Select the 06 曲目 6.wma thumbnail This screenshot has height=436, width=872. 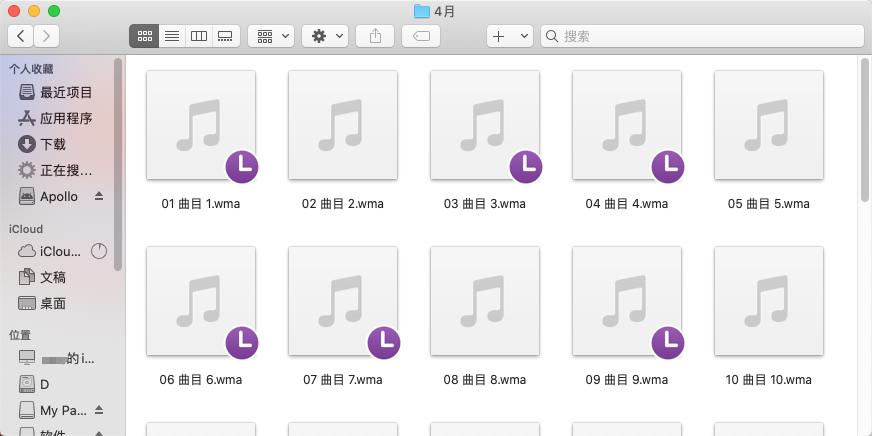(x=201, y=301)
